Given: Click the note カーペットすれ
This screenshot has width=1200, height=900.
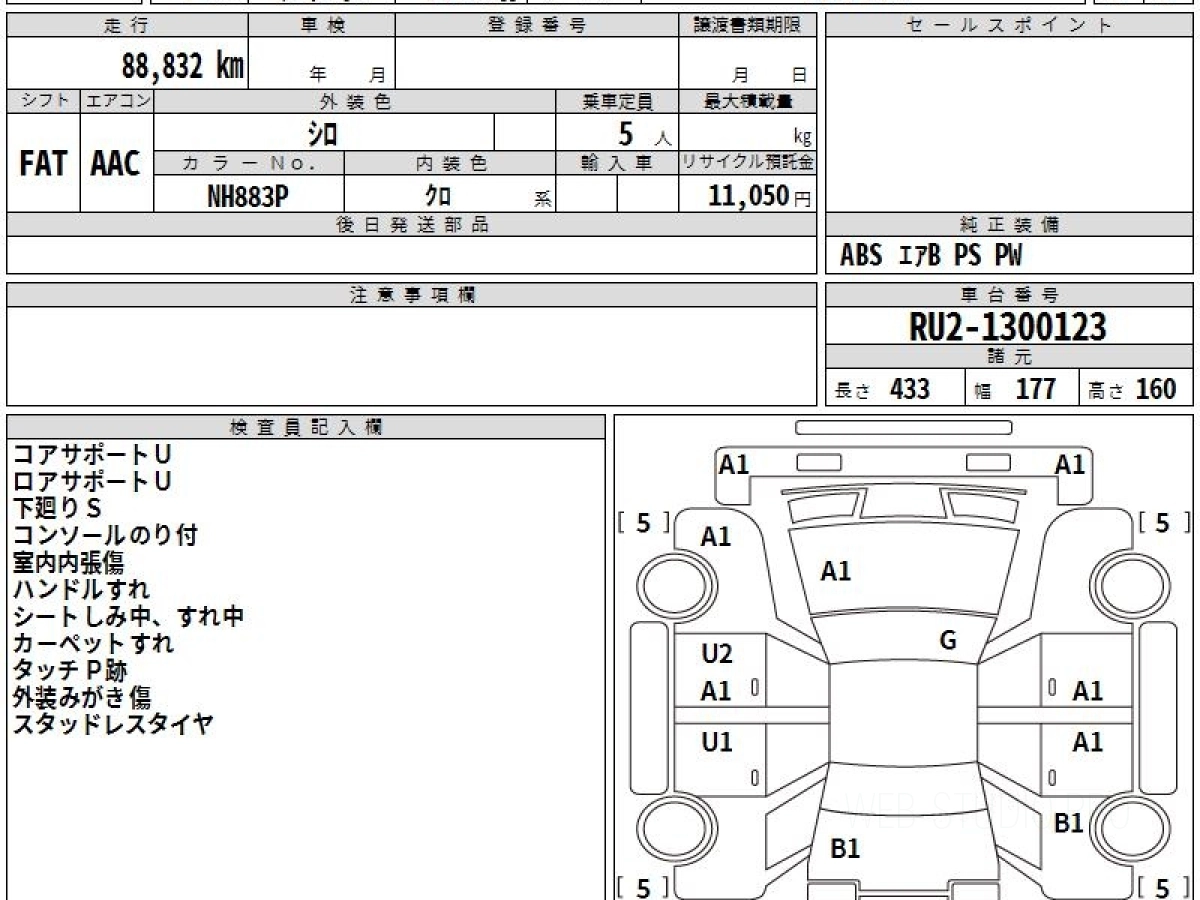Looking at the screenshot, I should coord(93,644).
